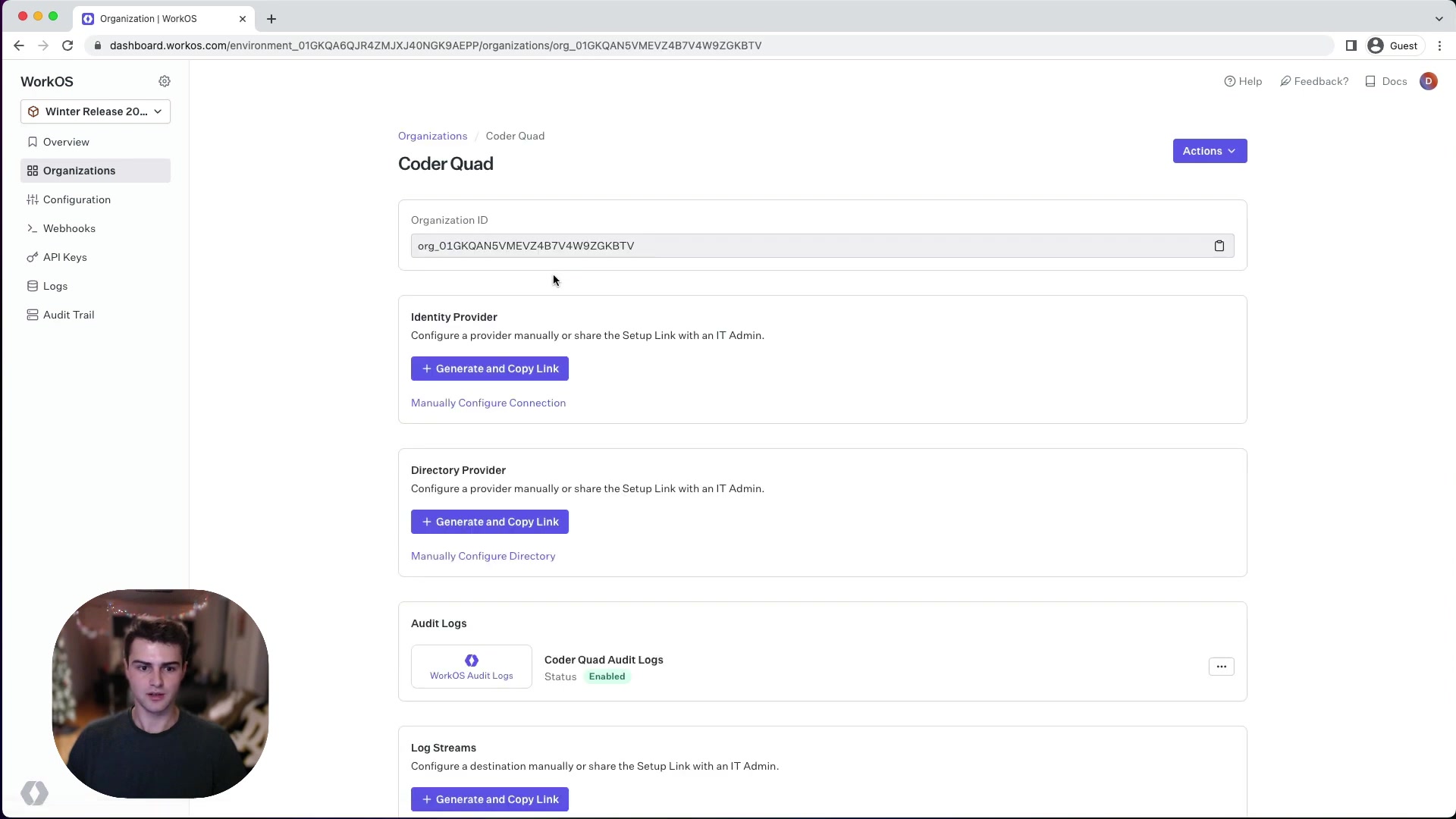The height and width of the screenshot is (819, 1456).
Task: Open the API Keys page
Action: (x=65, y=257)
